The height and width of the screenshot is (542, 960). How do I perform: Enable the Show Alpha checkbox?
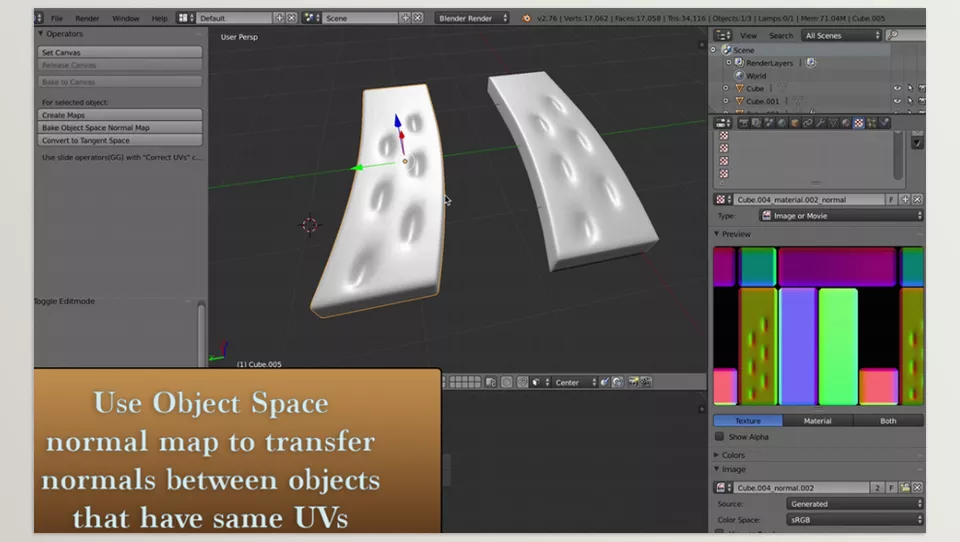pos(719,437)
